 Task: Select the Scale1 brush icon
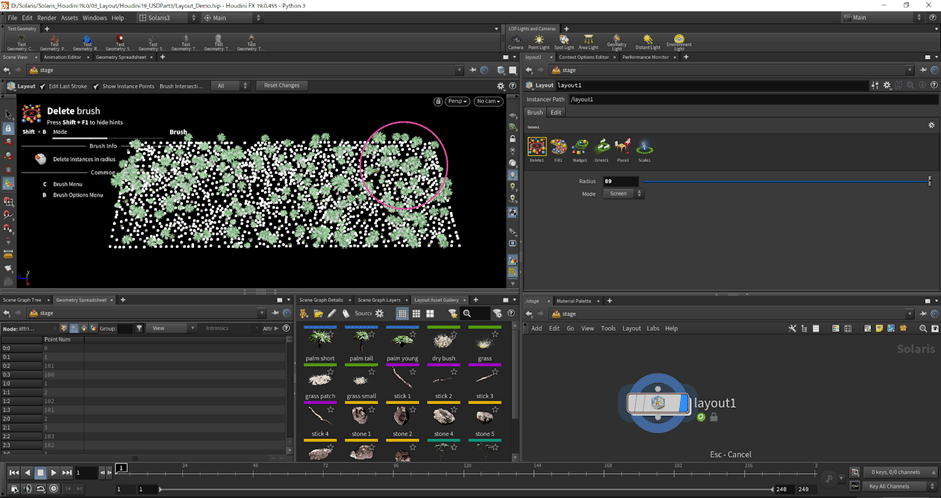(x=645, y=147)
